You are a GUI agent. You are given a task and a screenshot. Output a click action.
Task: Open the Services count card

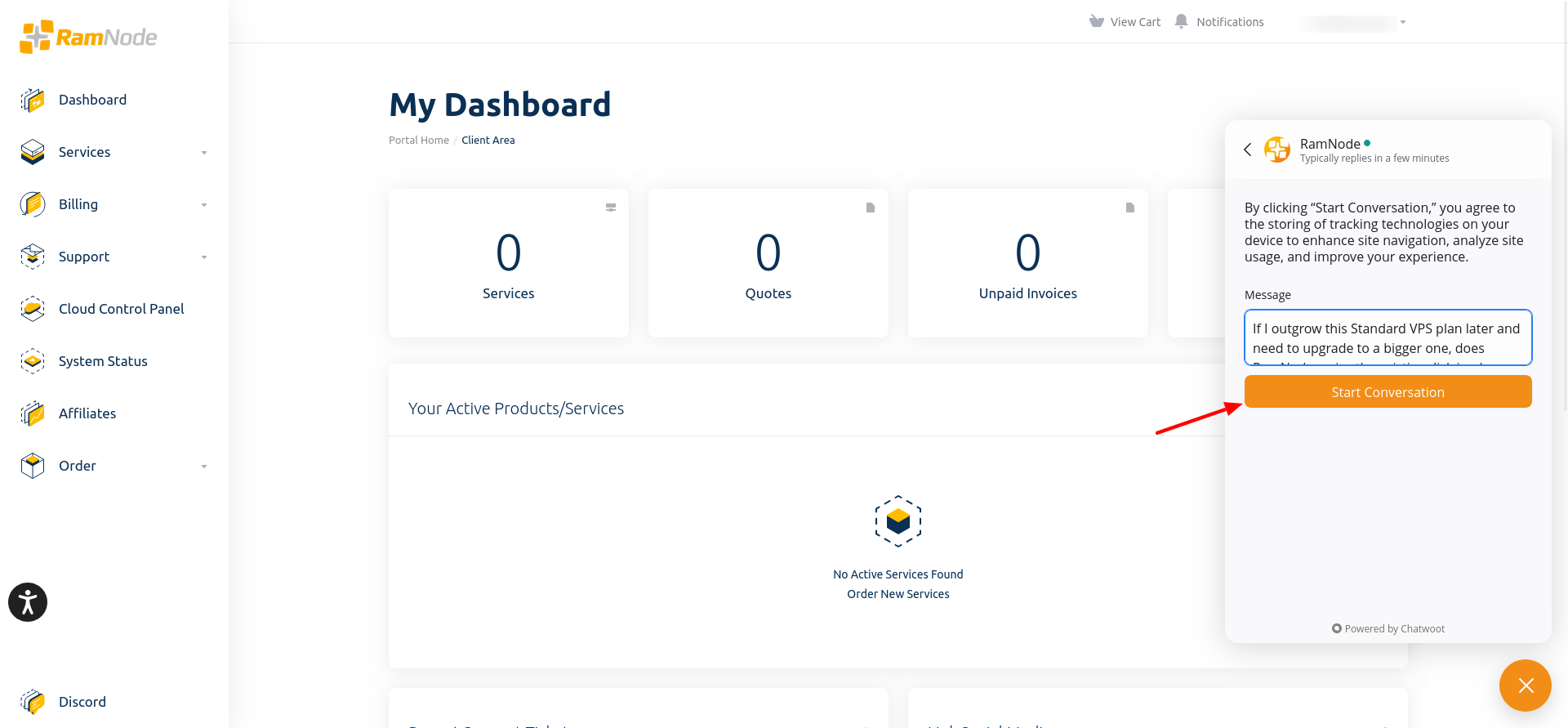point(509,263)
